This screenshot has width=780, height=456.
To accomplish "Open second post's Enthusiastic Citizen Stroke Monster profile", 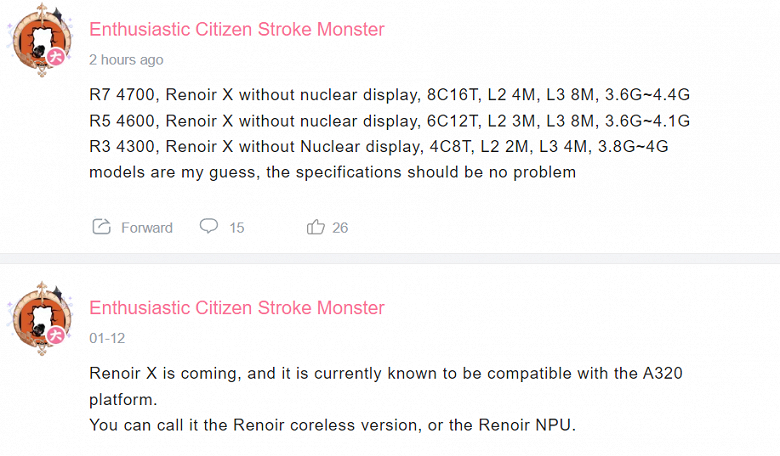I will coord(237,308).
